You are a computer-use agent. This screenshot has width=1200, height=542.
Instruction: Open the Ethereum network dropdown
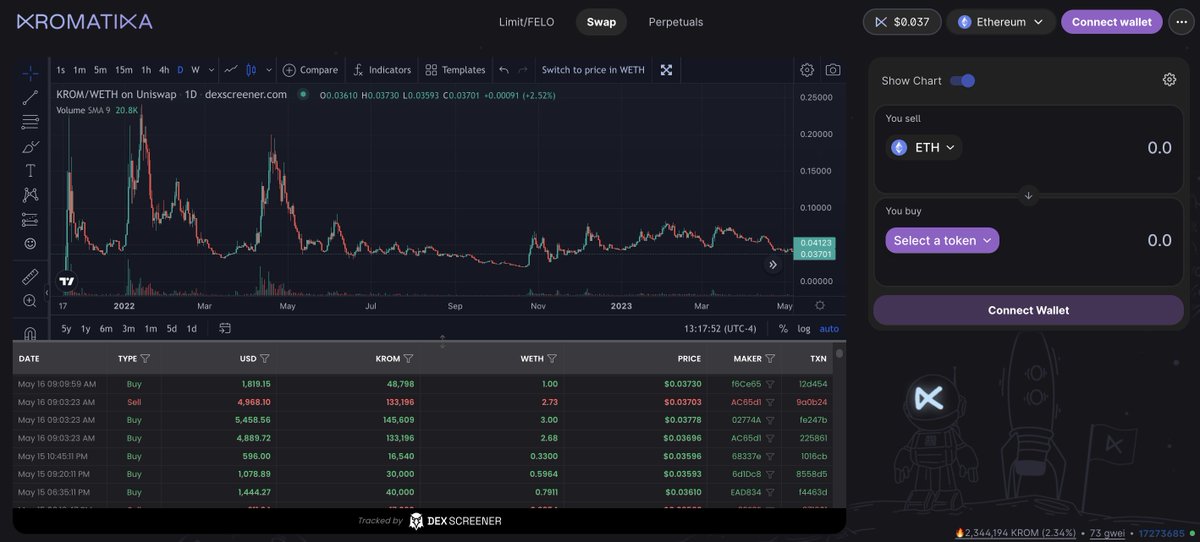1000,22
